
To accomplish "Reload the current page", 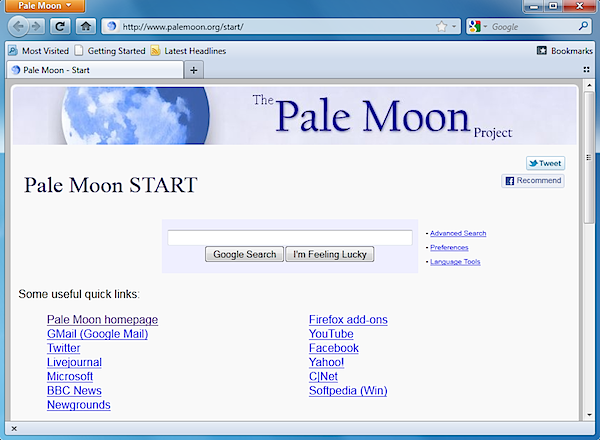I will click(60, 26).
